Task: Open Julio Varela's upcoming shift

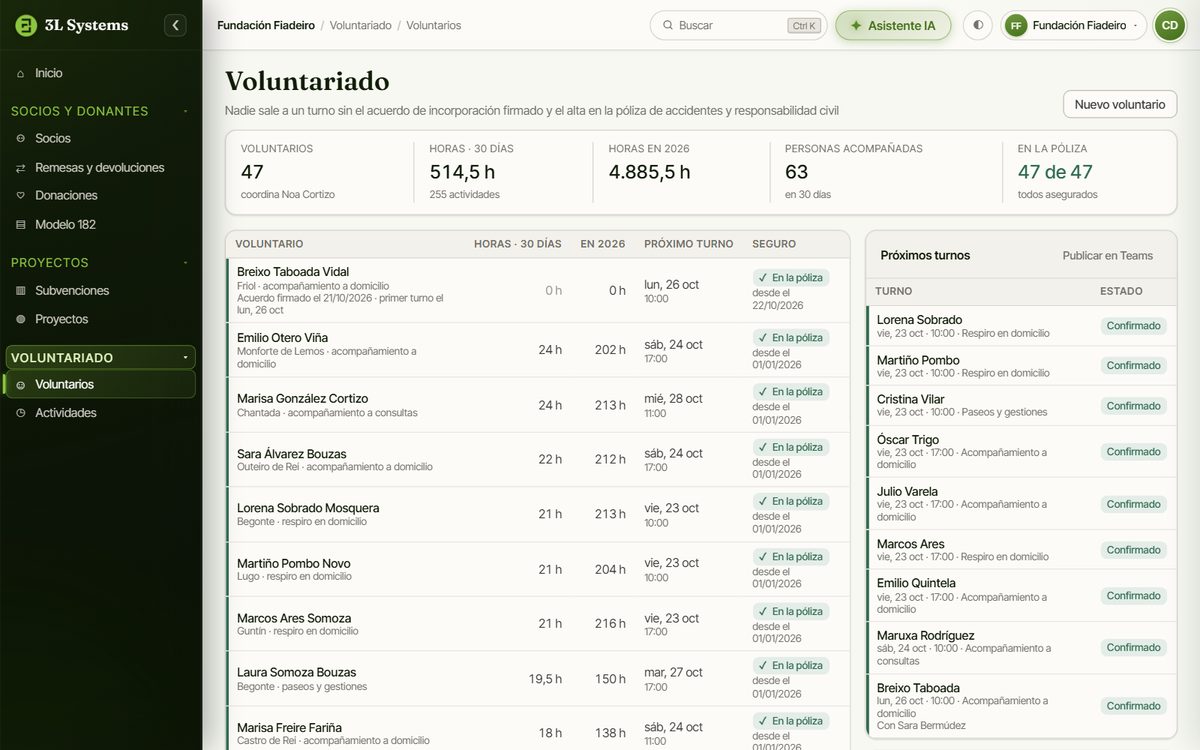Action: pyautogui.click(x=1021, y=504)
